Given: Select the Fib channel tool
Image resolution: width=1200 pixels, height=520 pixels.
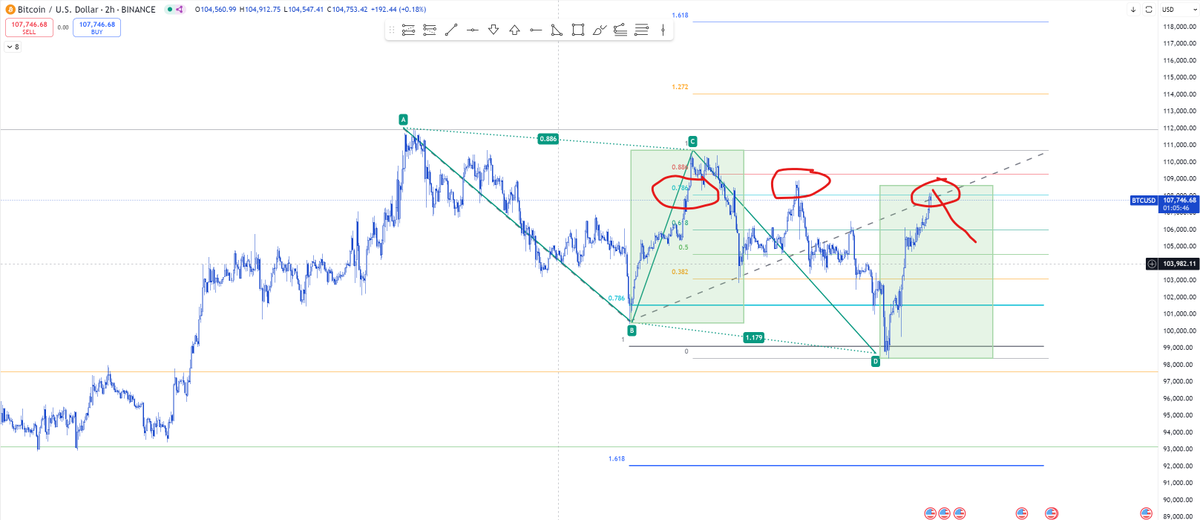Looking at the screenshot, I should (620, 30).
